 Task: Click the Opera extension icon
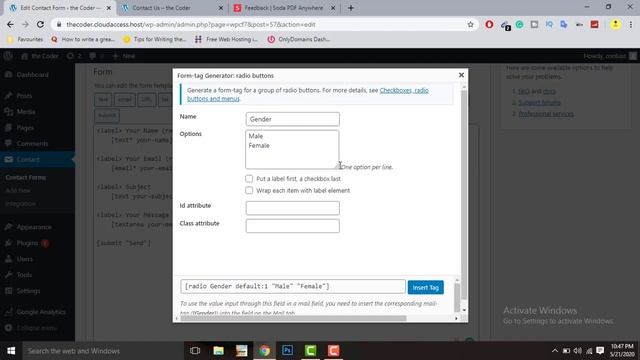(x=489, y=24)
